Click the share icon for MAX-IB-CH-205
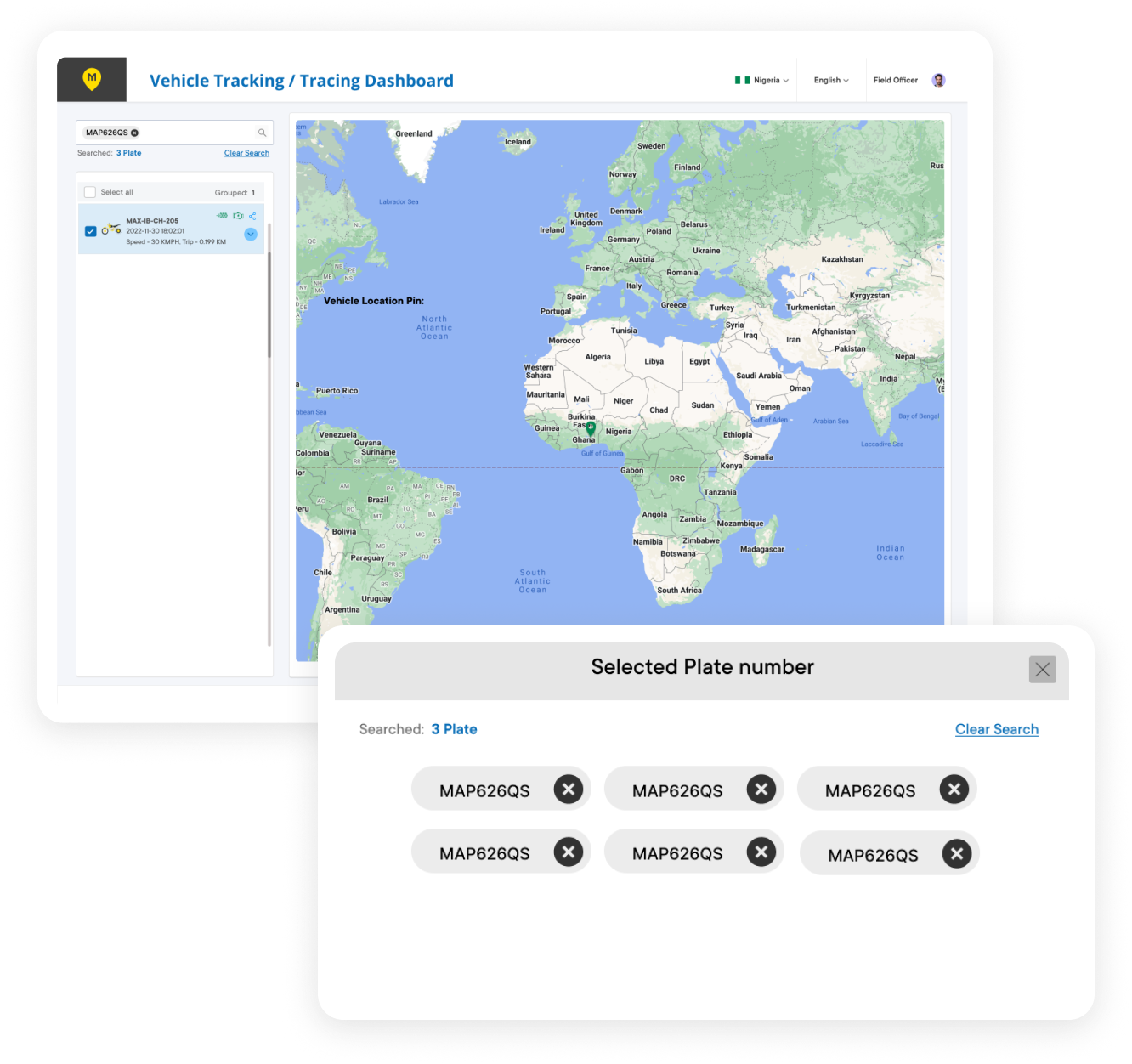The width and height of the screenshot is (1132, 1064). click(252, 215)
